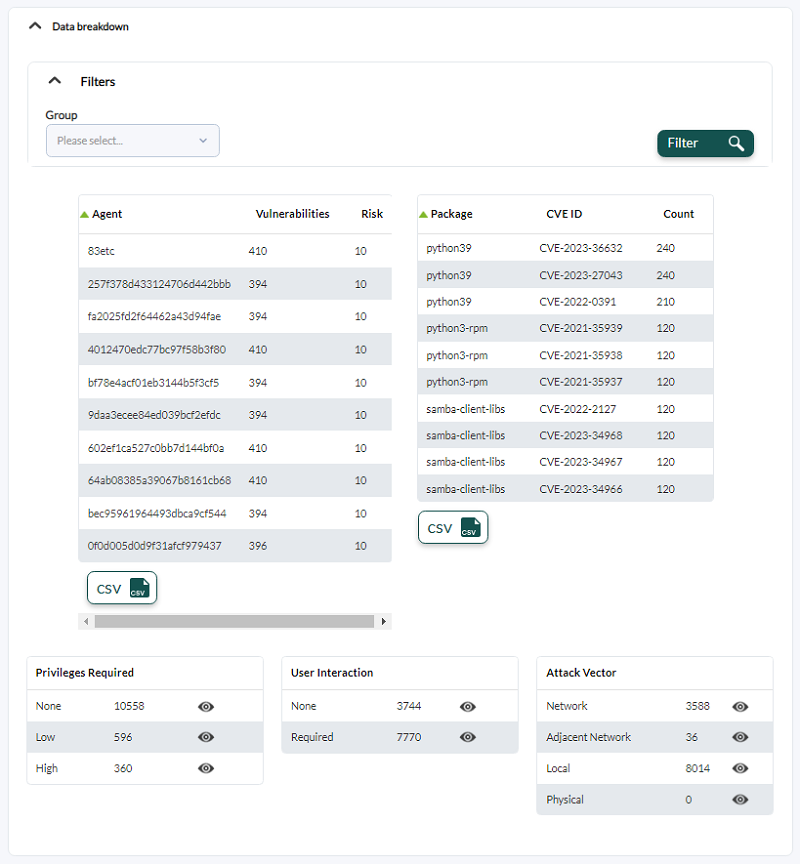800x864 pixels.
Task: Open the Group dropdown
Action: point(133,141)
